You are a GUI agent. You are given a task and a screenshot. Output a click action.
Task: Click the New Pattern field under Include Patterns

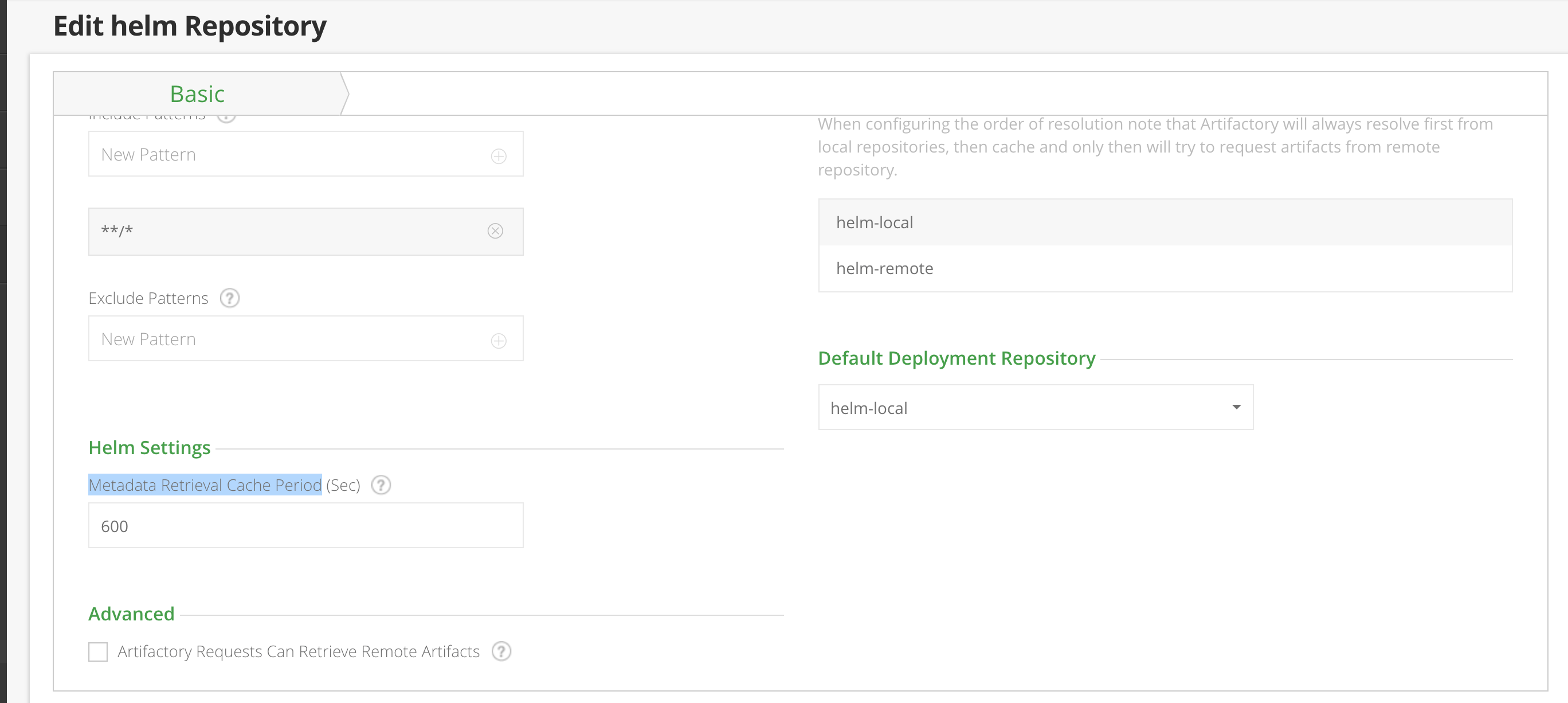click(x=274, y=154)
